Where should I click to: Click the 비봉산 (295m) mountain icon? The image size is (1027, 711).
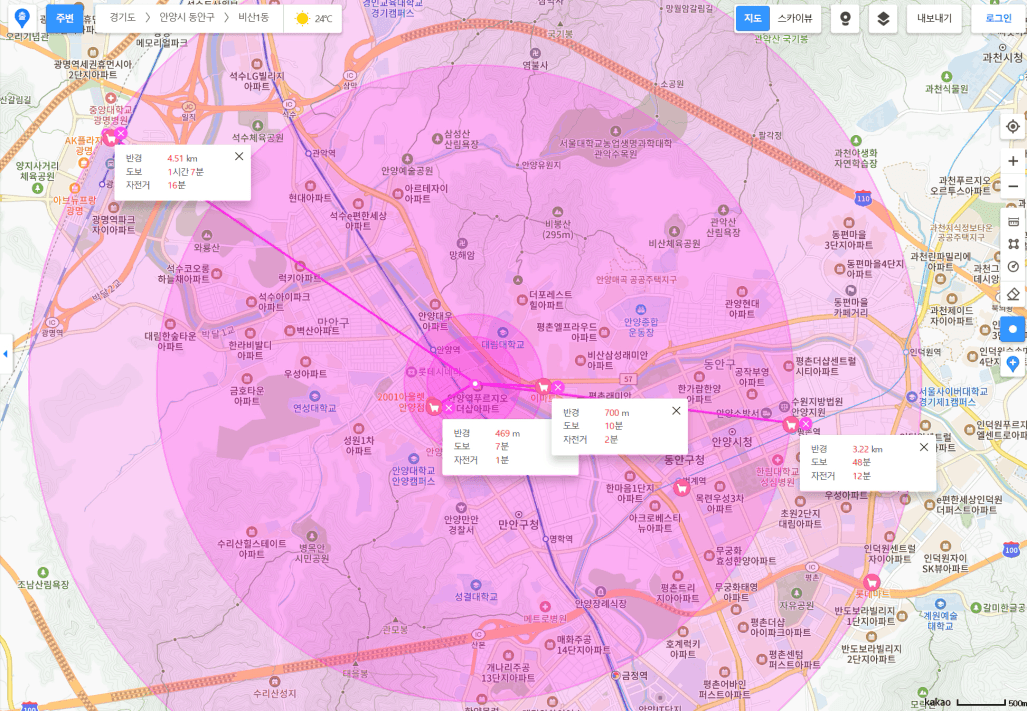(557, 211)
